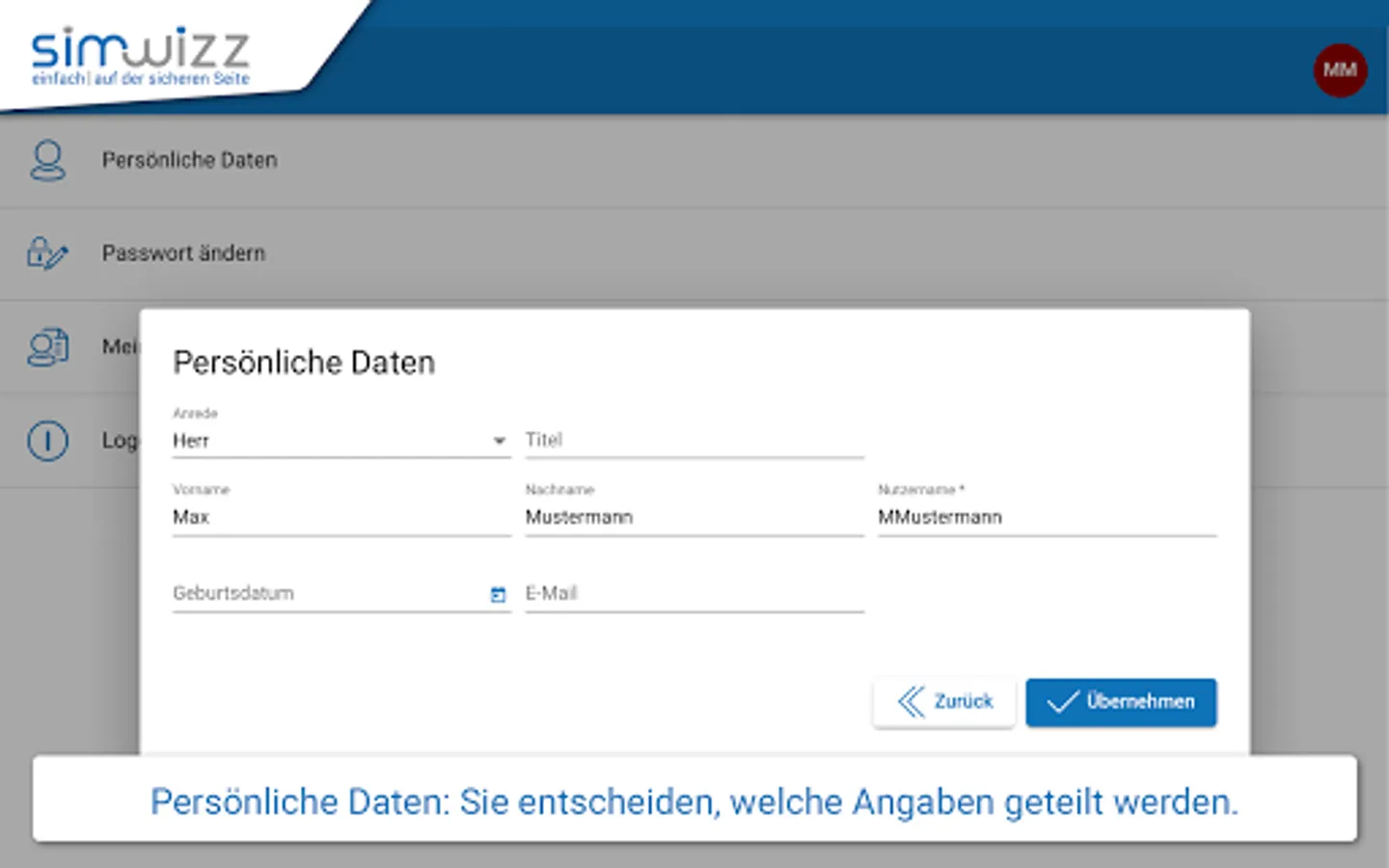
Task: Click the logout power icon
Action: point(47,441)
